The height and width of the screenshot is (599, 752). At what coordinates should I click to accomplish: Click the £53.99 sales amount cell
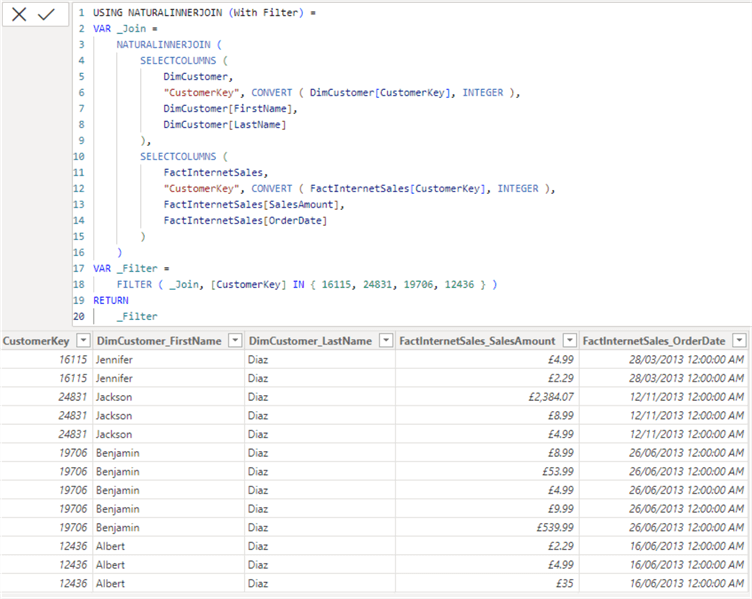[x=487, y=471]
